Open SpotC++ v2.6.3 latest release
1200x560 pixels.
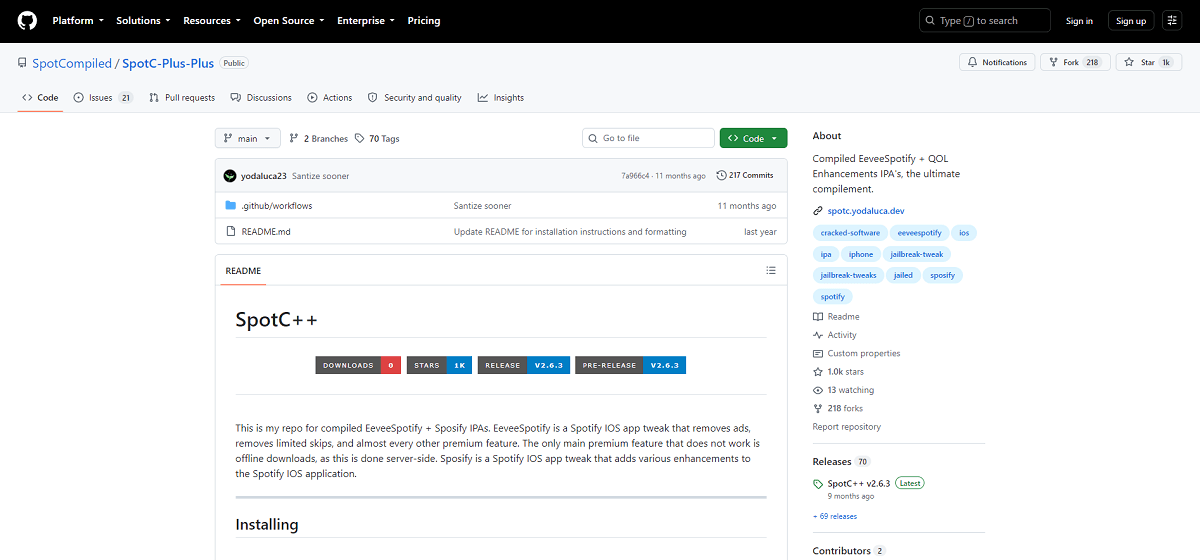tap(859, 483)
